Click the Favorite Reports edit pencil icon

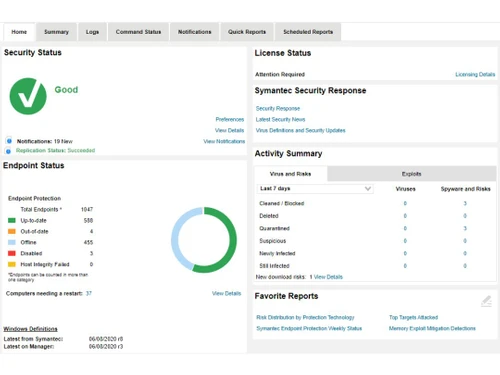click(x=487, y=301)
